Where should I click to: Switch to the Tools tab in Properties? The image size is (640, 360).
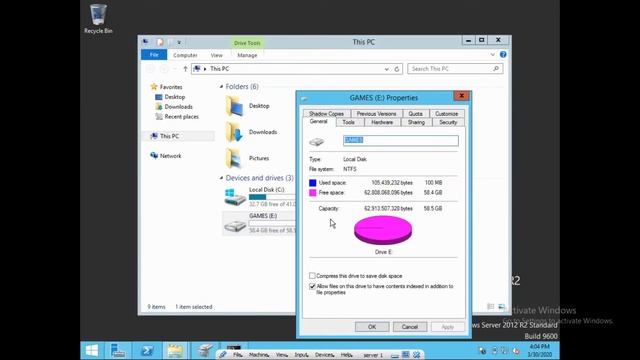pyautogui.click(x=348, y=122)
